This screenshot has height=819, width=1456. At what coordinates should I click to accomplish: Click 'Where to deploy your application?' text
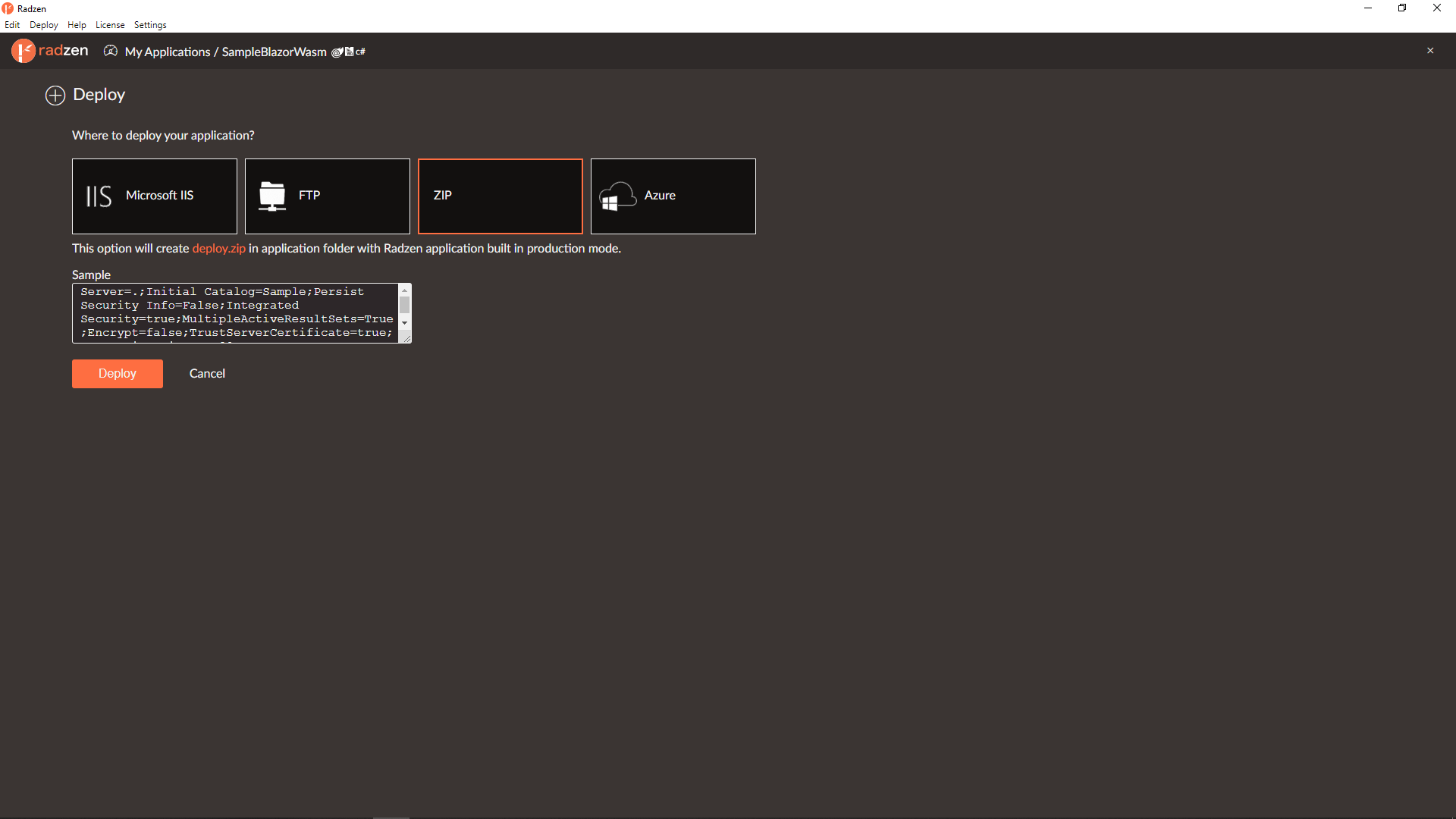163,136
